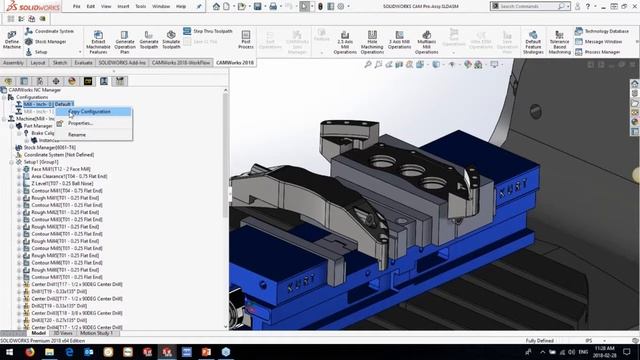The width and height of the screenshot is (640, 360).
Task: Open the Tools menu
Action: click(x=140, y=7)
